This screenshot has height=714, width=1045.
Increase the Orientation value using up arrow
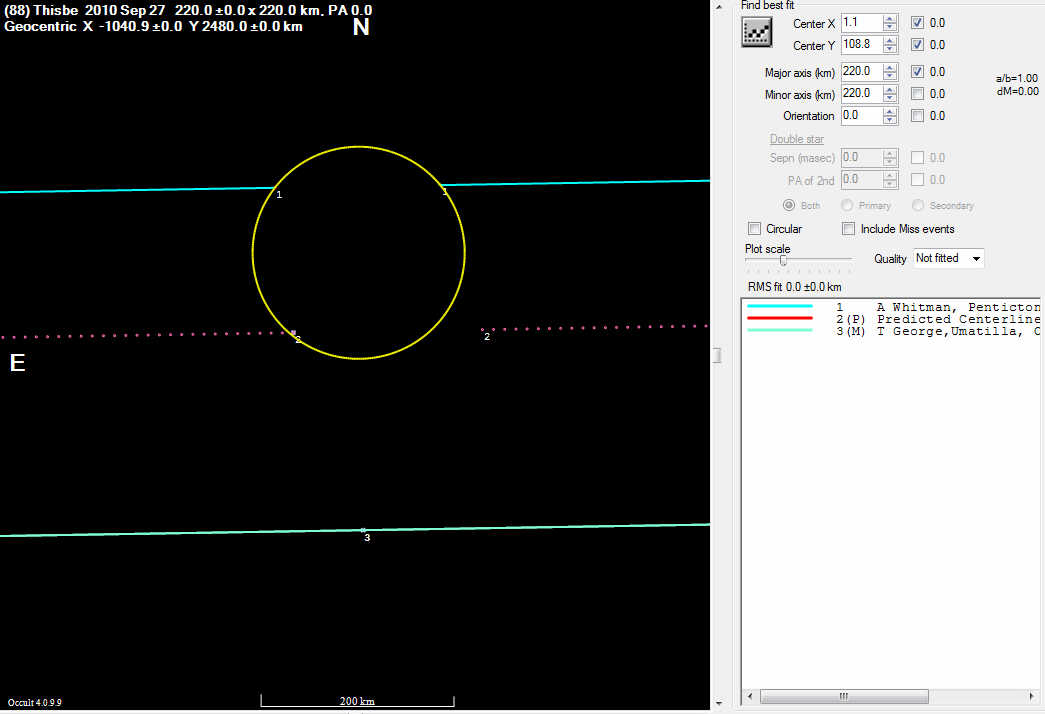pos(890,112)
